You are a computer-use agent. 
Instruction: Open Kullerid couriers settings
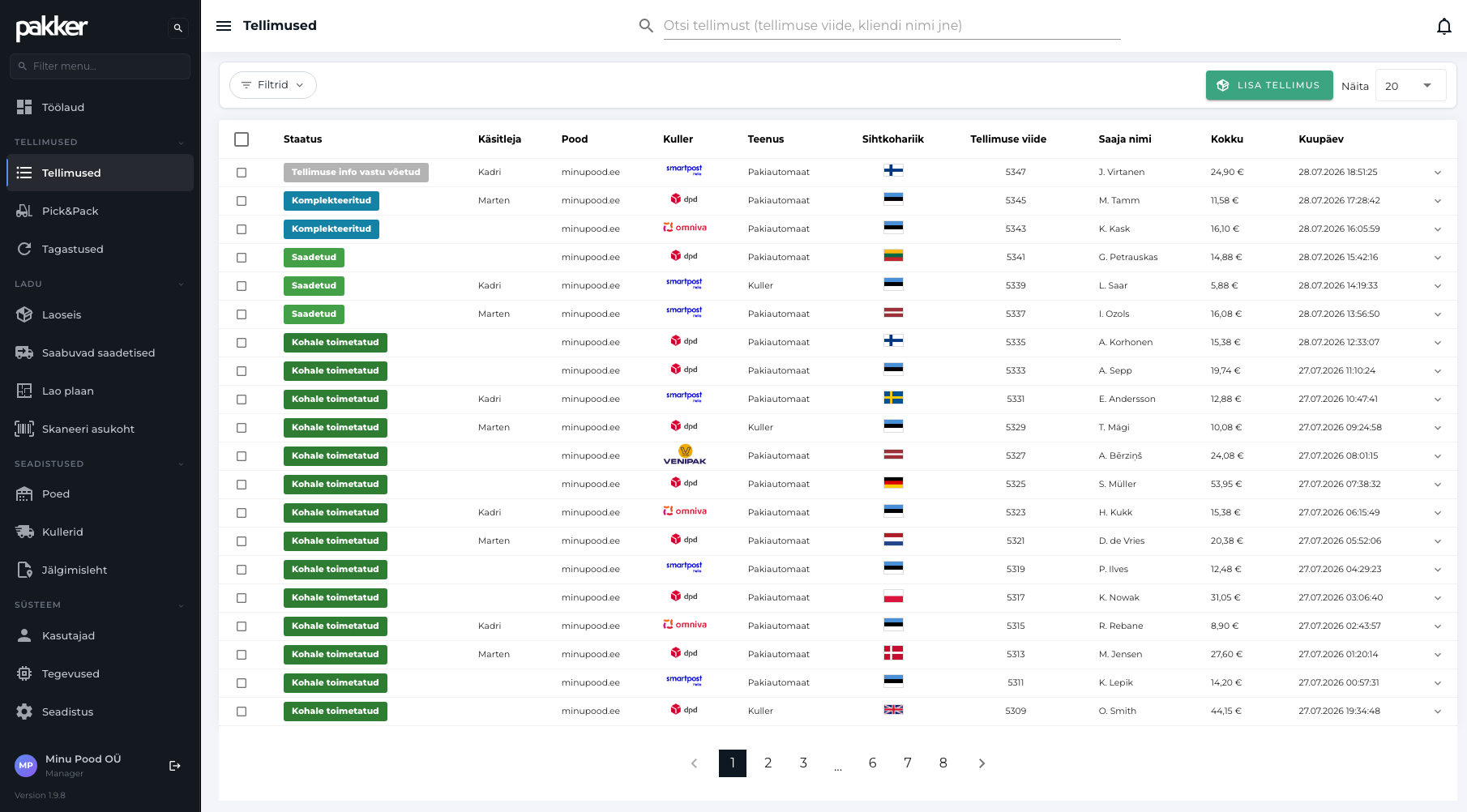100,532
